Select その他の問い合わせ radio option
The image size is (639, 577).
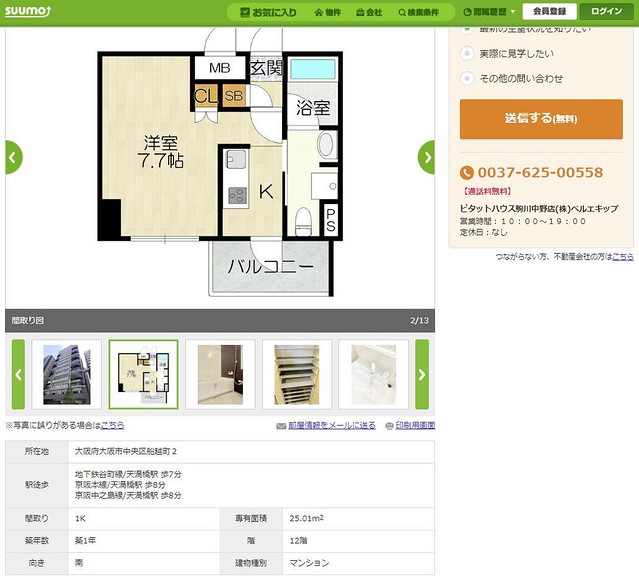467,78
